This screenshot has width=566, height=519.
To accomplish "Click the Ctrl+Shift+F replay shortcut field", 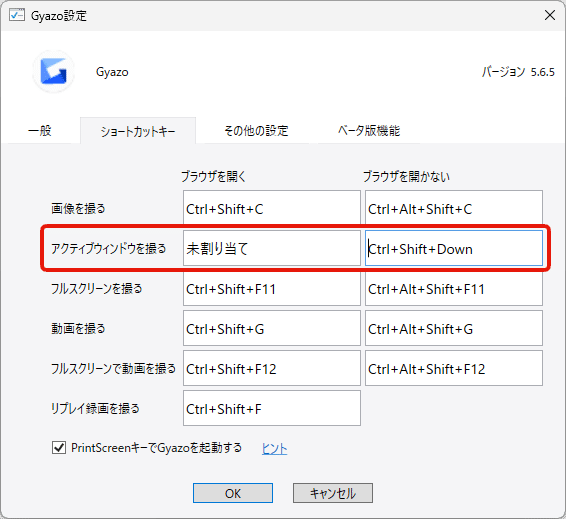I will click(272, 408).
